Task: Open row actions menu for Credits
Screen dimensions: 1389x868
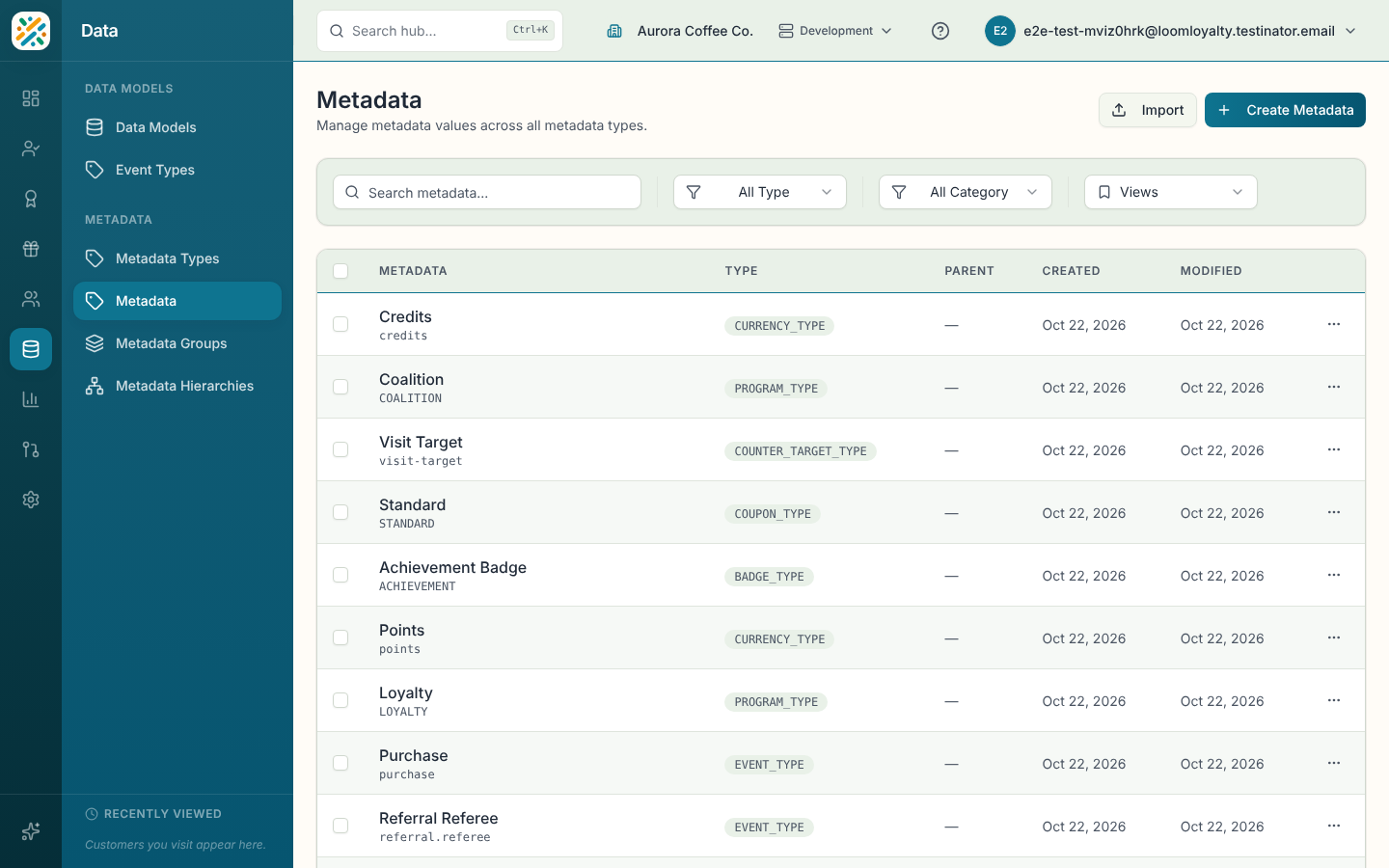Action: (1334, 324)
